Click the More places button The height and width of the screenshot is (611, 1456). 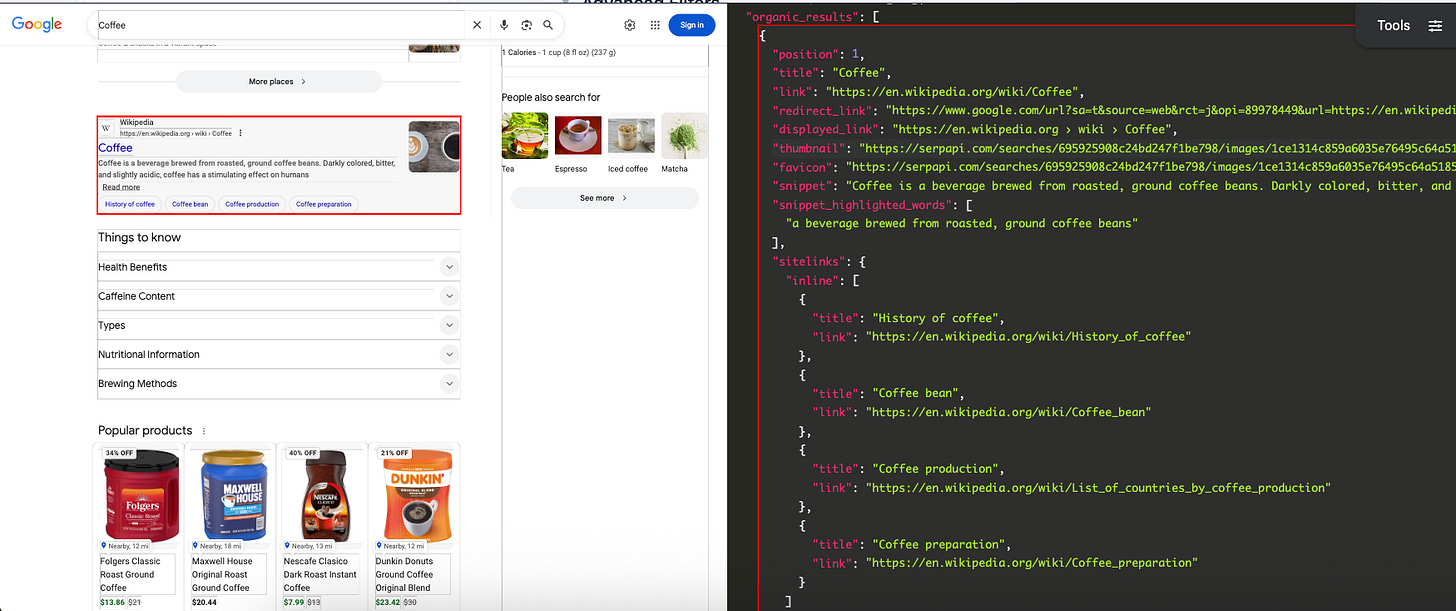pyautogui.click(x=279, y=81)
